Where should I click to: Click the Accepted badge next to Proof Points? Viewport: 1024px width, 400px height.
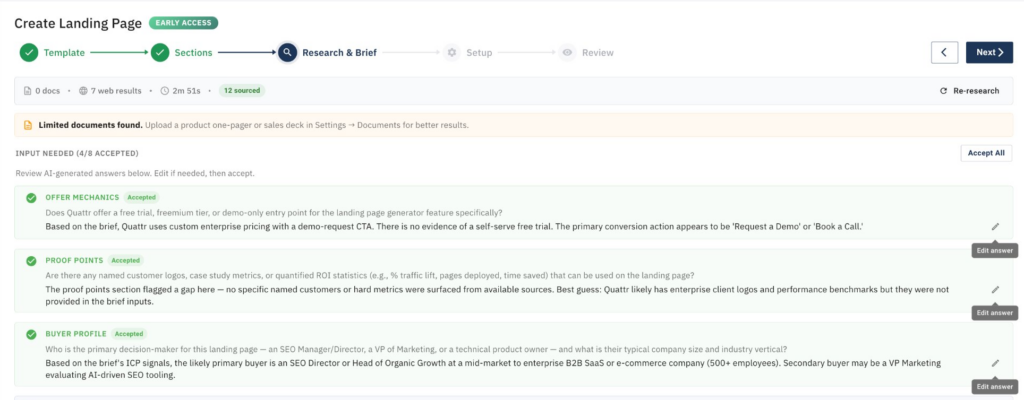point(125,260)
